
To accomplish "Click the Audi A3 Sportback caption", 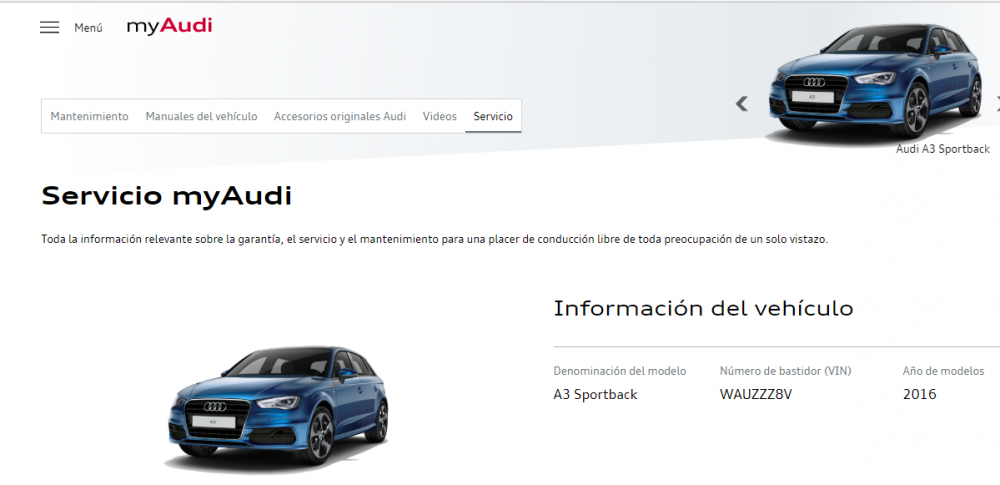I will (943, 149).
